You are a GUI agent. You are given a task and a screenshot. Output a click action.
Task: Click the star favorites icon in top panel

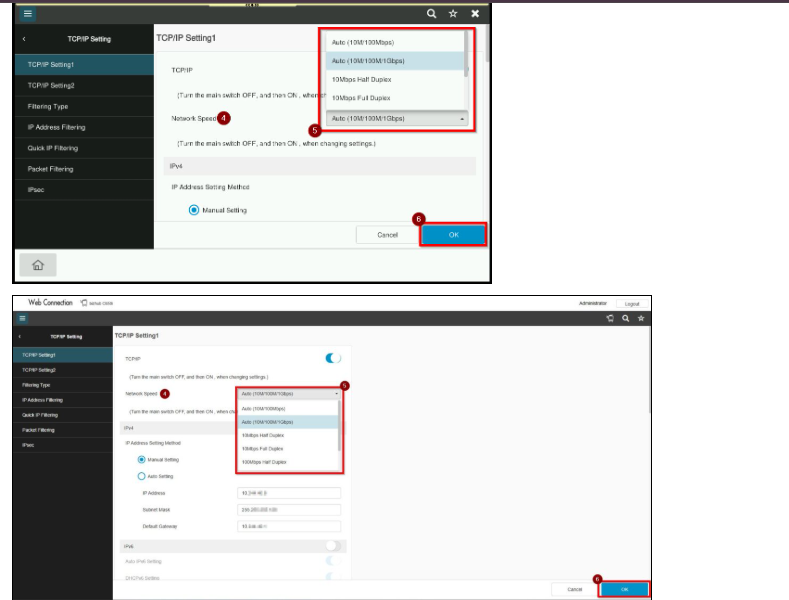click(453, 14)
